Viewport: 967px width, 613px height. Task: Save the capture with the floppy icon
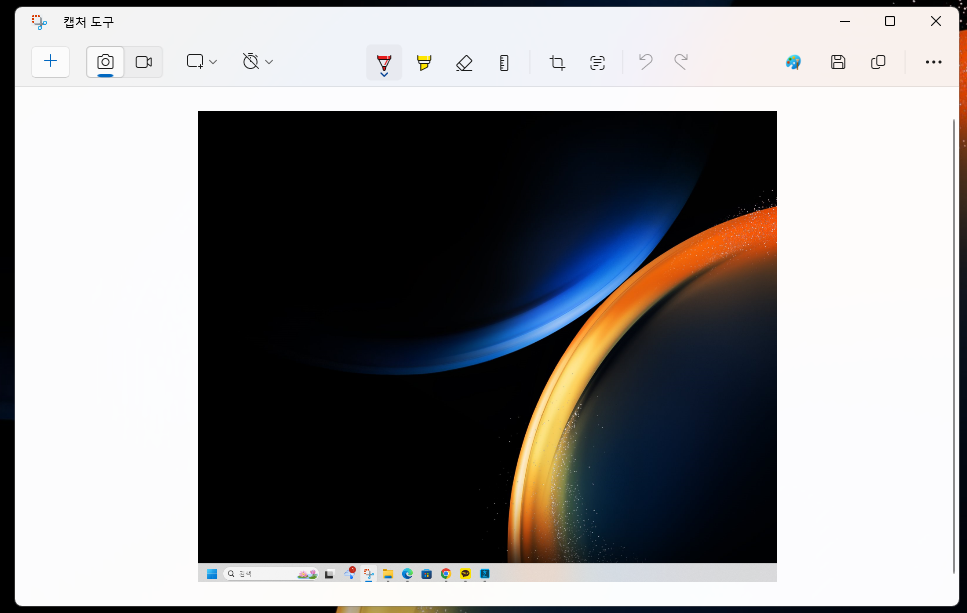point(837,62)
